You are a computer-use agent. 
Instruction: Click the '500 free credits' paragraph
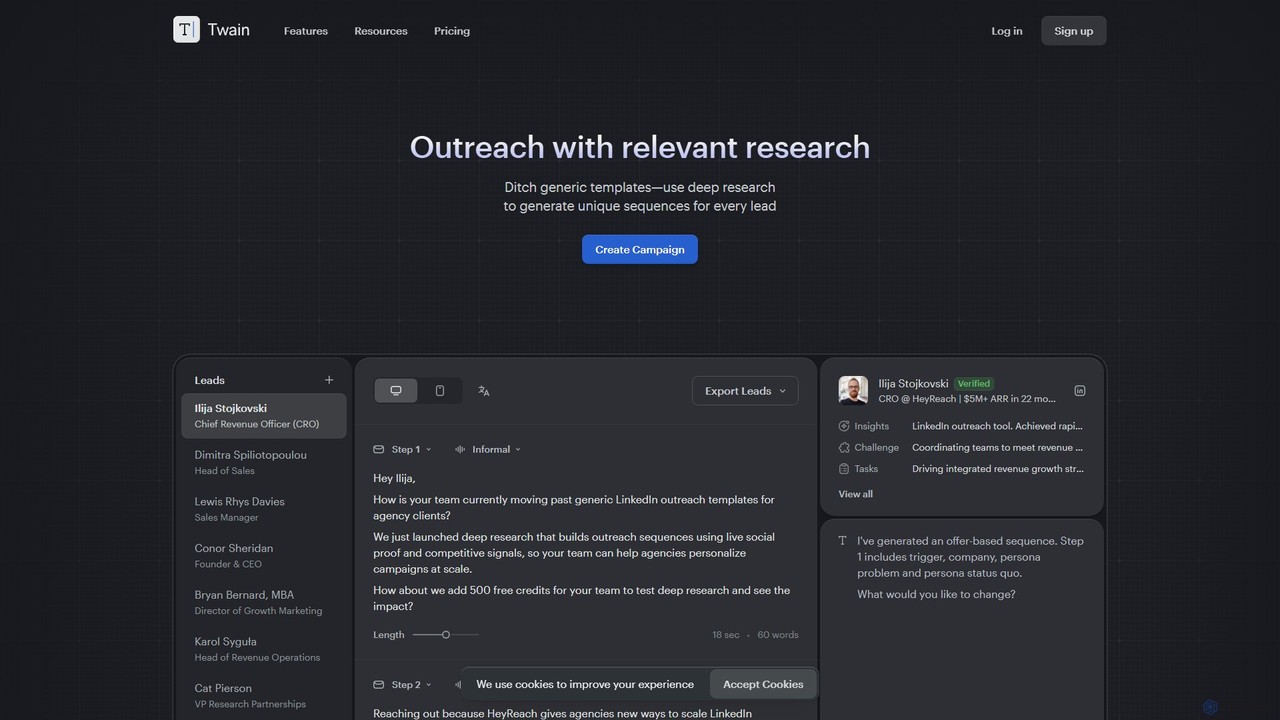[x=582, y=598]
